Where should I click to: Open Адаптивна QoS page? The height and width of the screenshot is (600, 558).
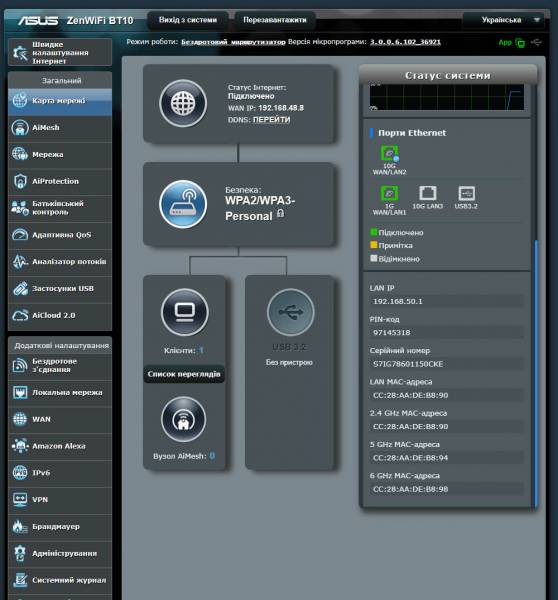(60, 235)
